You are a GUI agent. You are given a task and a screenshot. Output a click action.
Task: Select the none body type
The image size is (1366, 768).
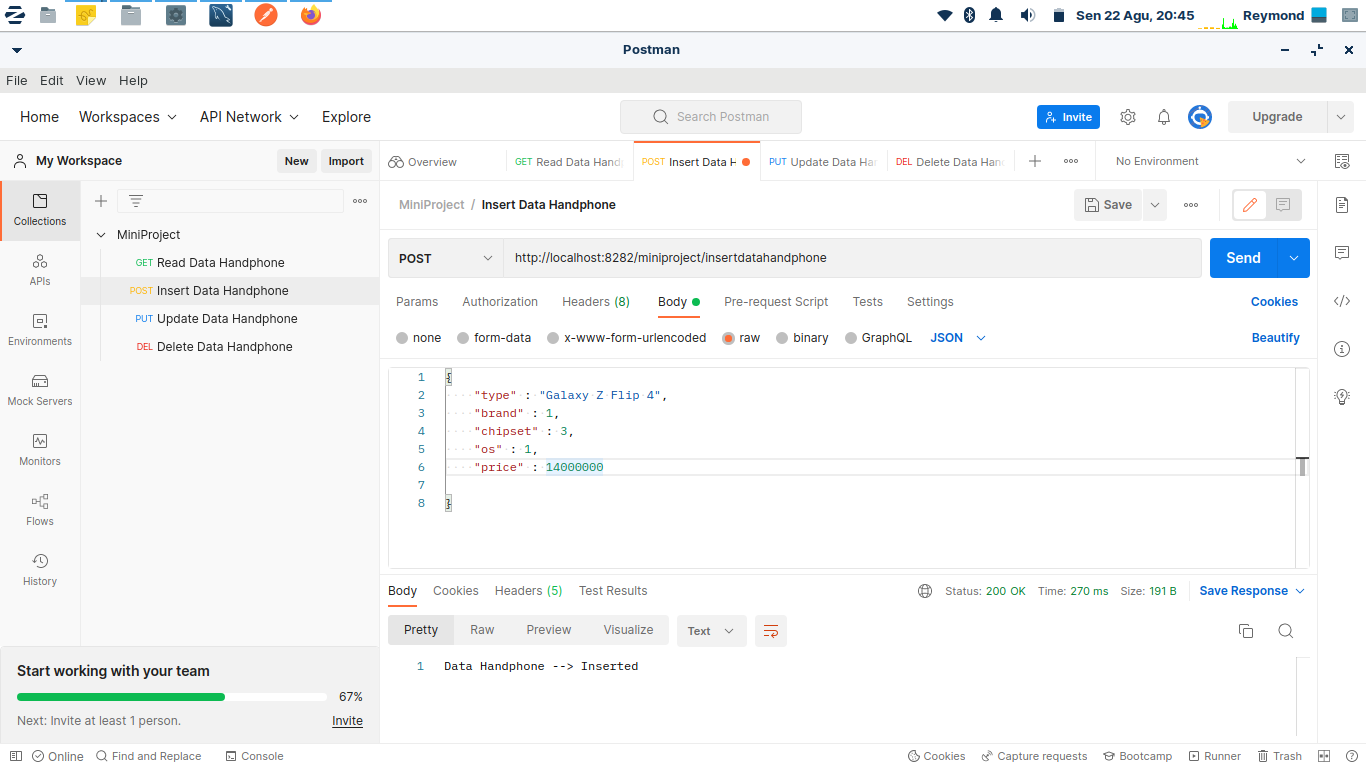pyautogui.click(x=419, y=338)
